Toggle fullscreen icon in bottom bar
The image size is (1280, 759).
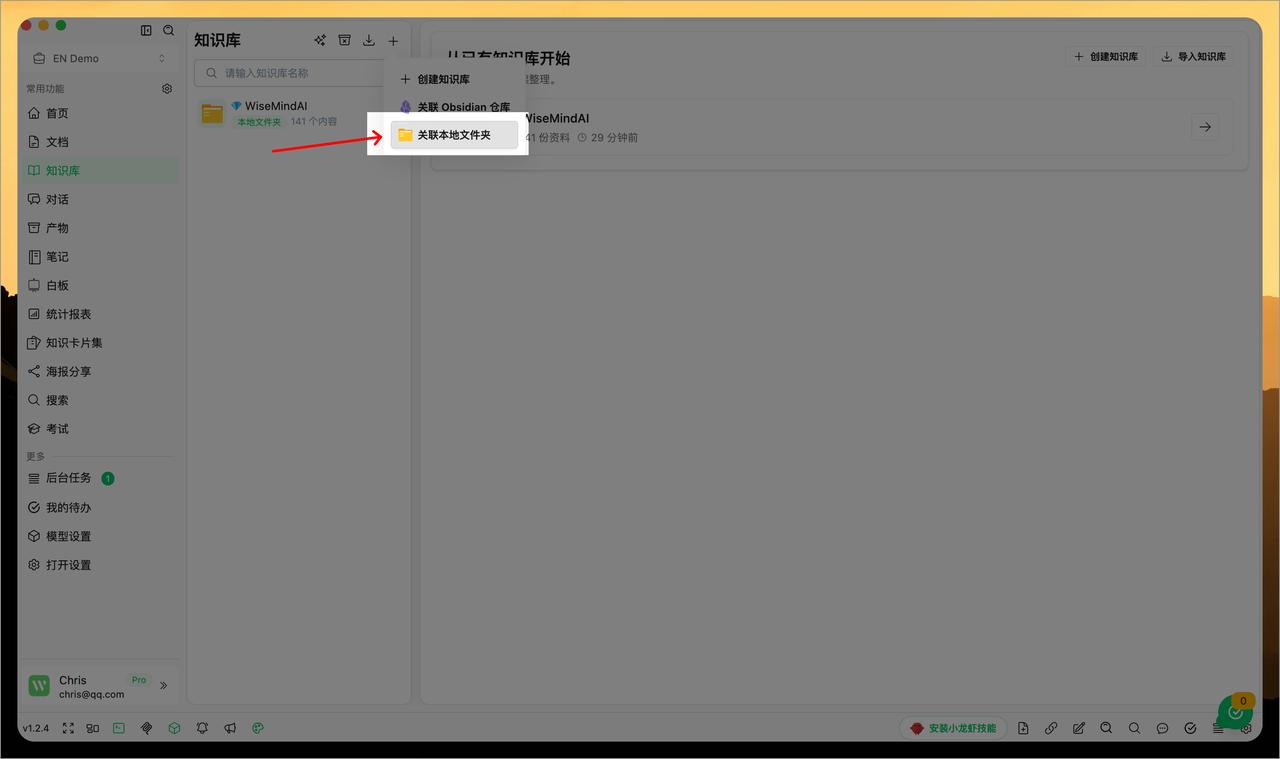[69, 728]
